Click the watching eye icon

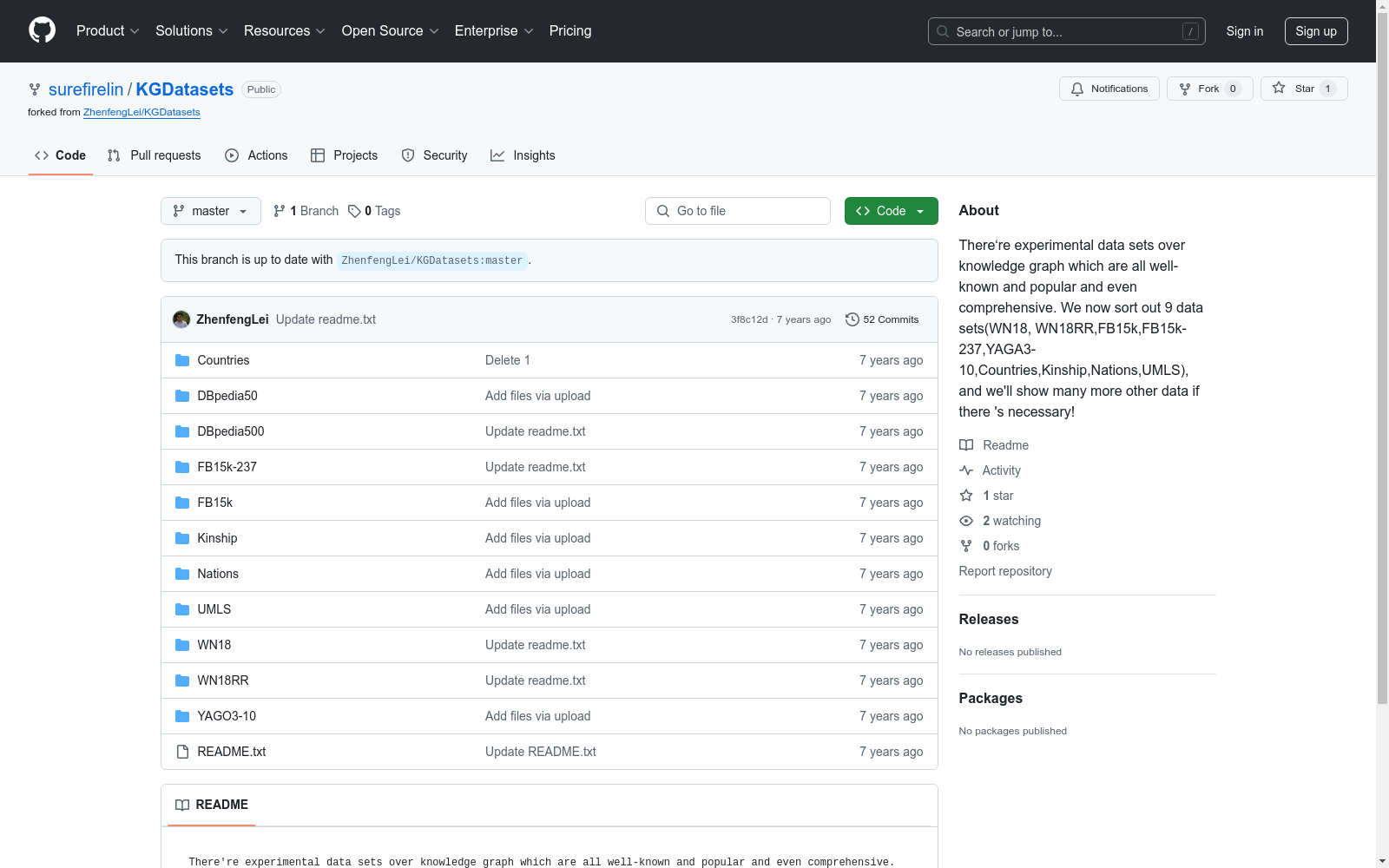tap(966, 521)
